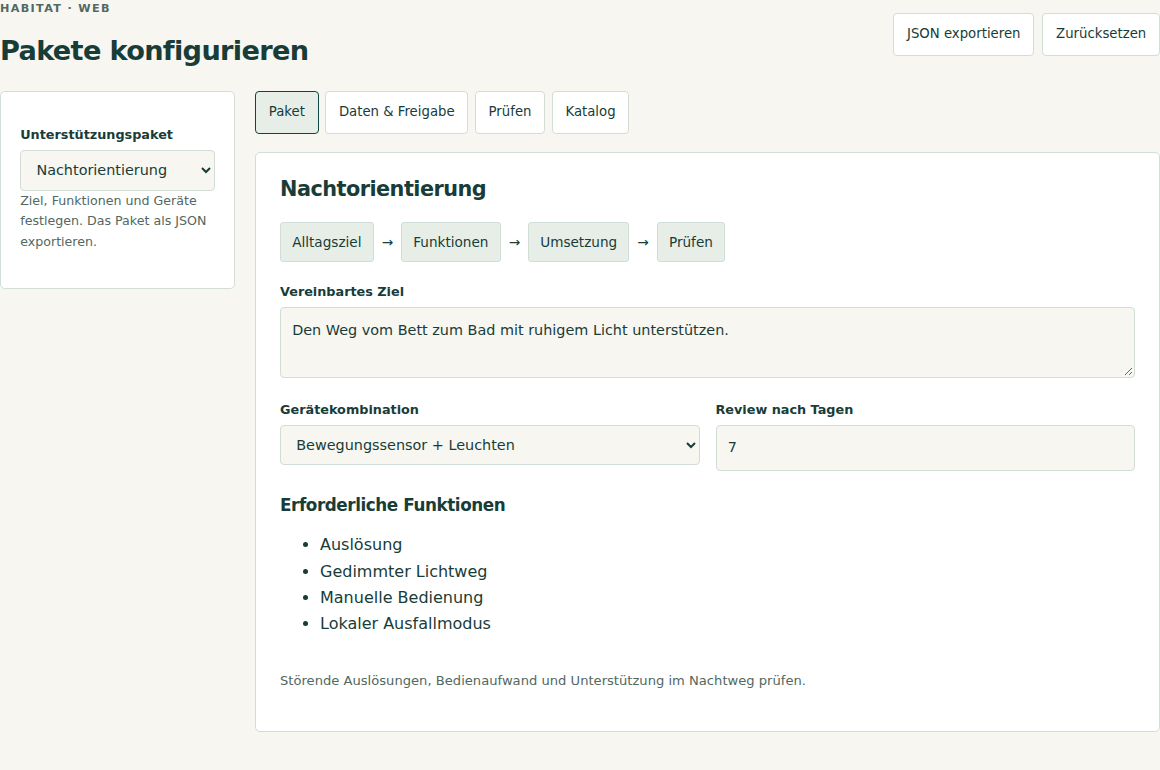Click the 'Ziel, Funktionen und Geräte' help text
The height and width of the screenshot is (770, 1160).
click(113, 221)
